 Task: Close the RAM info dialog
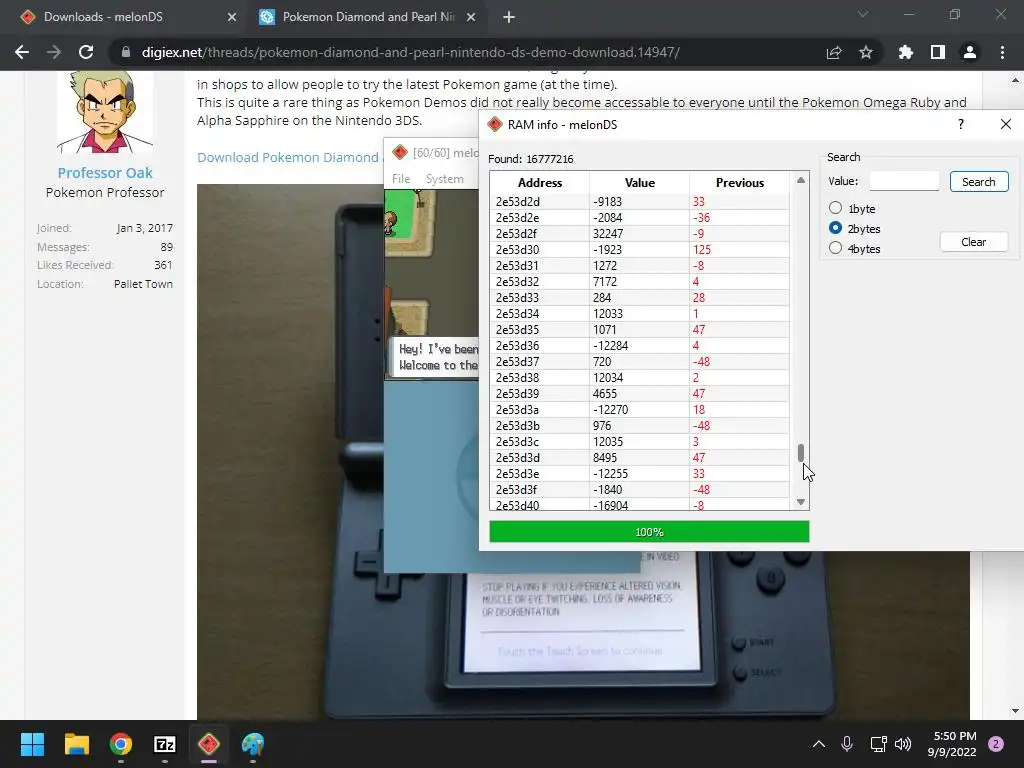1006,124
